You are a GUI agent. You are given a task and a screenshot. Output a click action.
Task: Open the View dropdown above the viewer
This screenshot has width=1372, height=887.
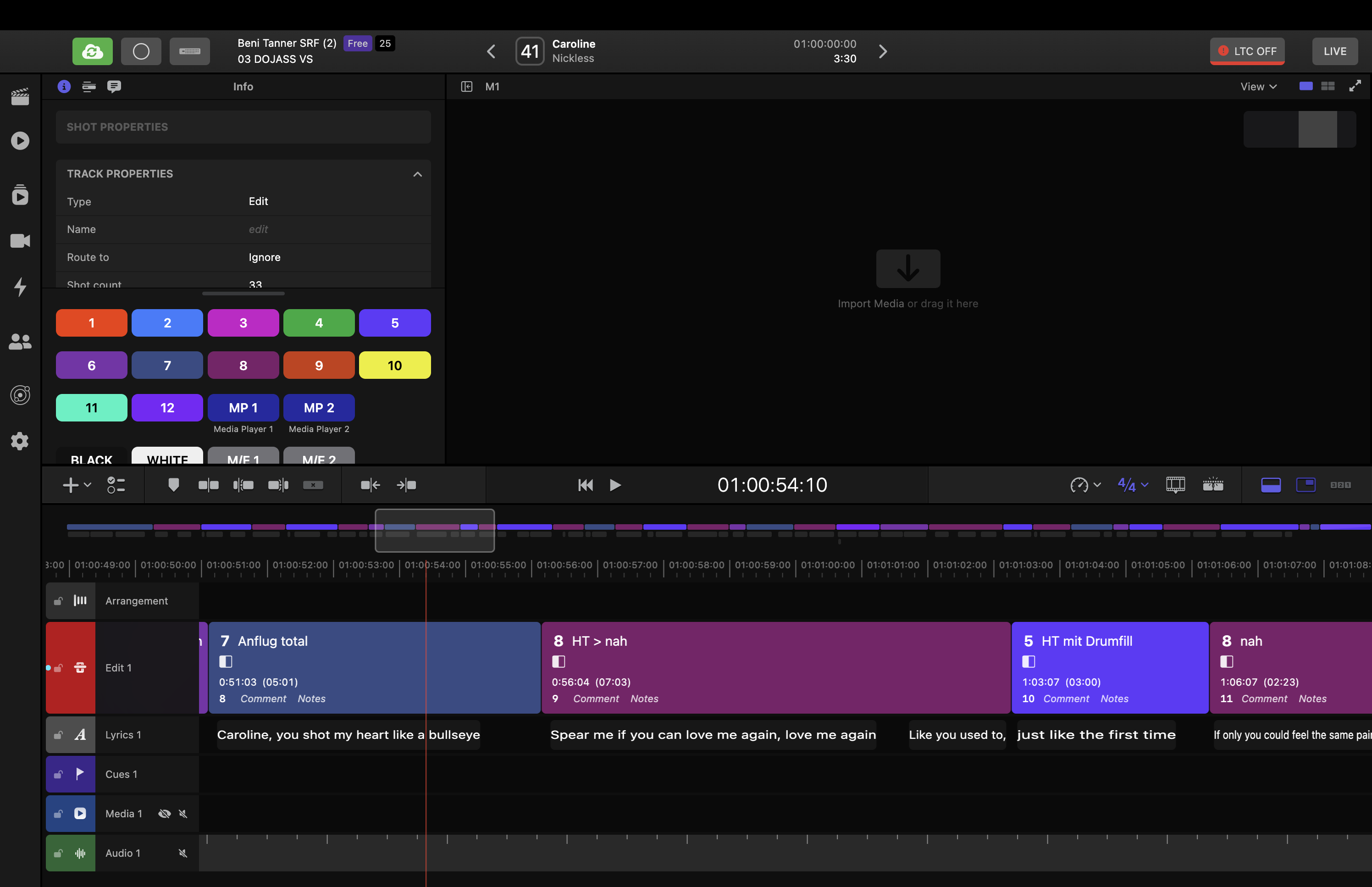point(1258,86)
